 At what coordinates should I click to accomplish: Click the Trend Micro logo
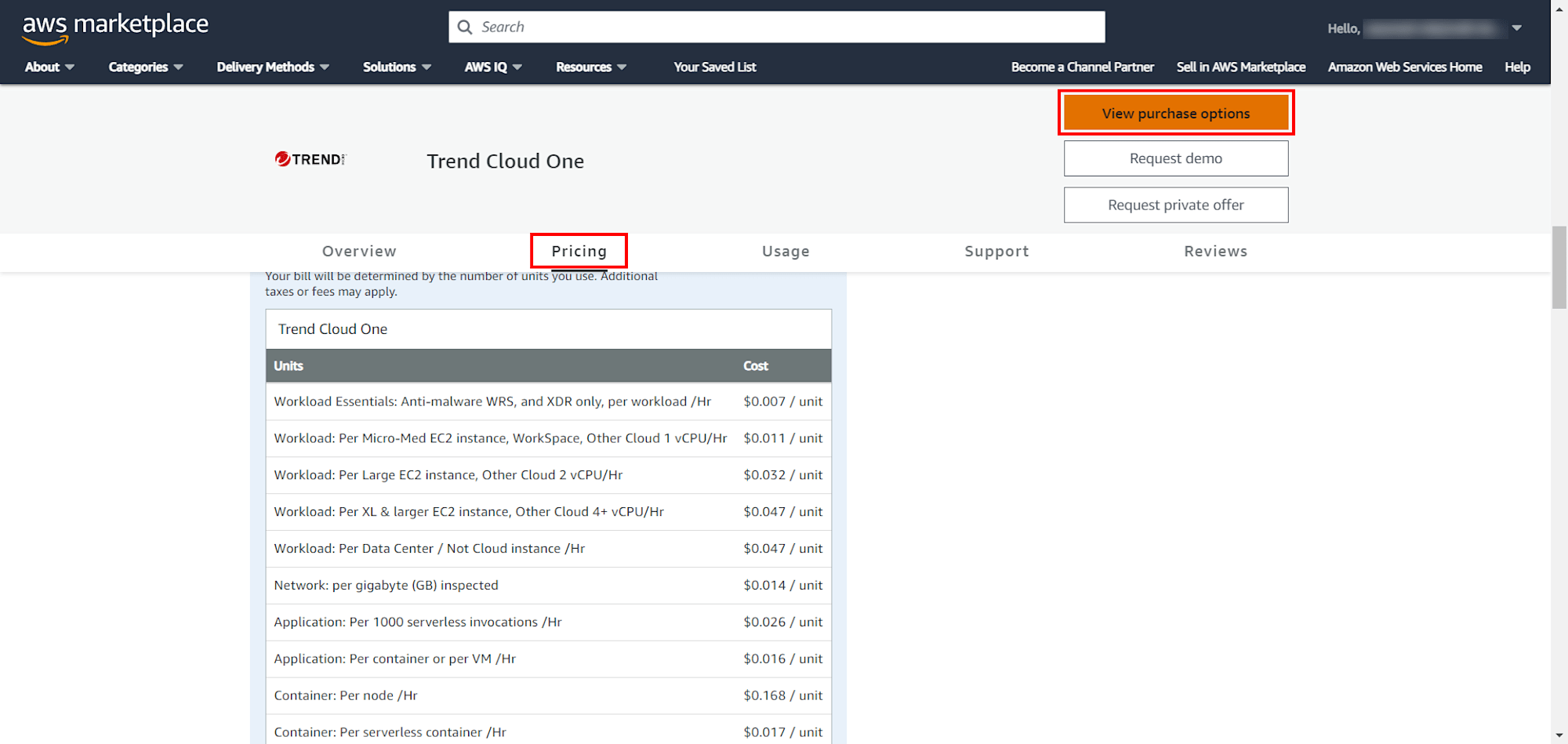pyautogui.click(x=310, y=159)
